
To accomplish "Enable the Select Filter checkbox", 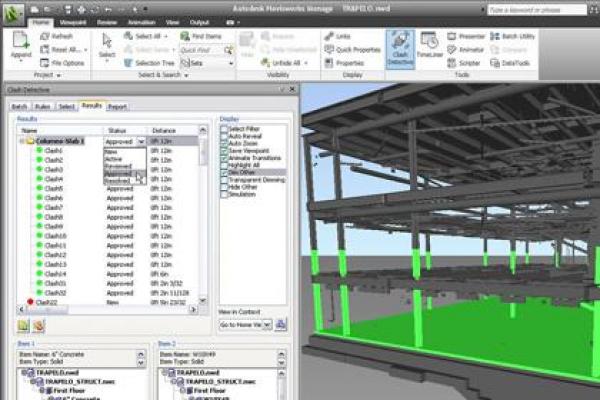I will tap(224, 129).
